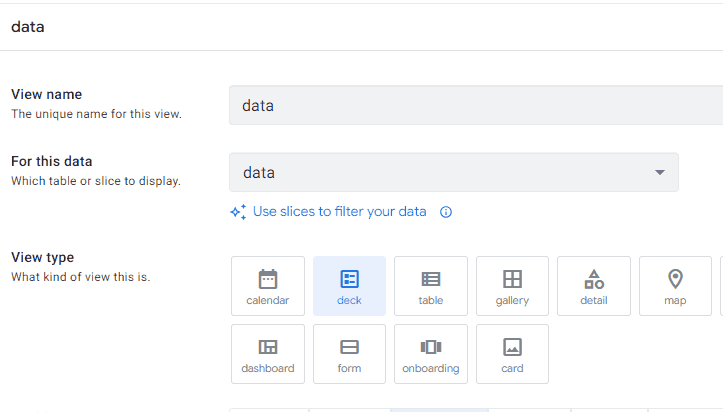Choose the deck view type
The image size is (723, 412).
click(x=349, y=286)
